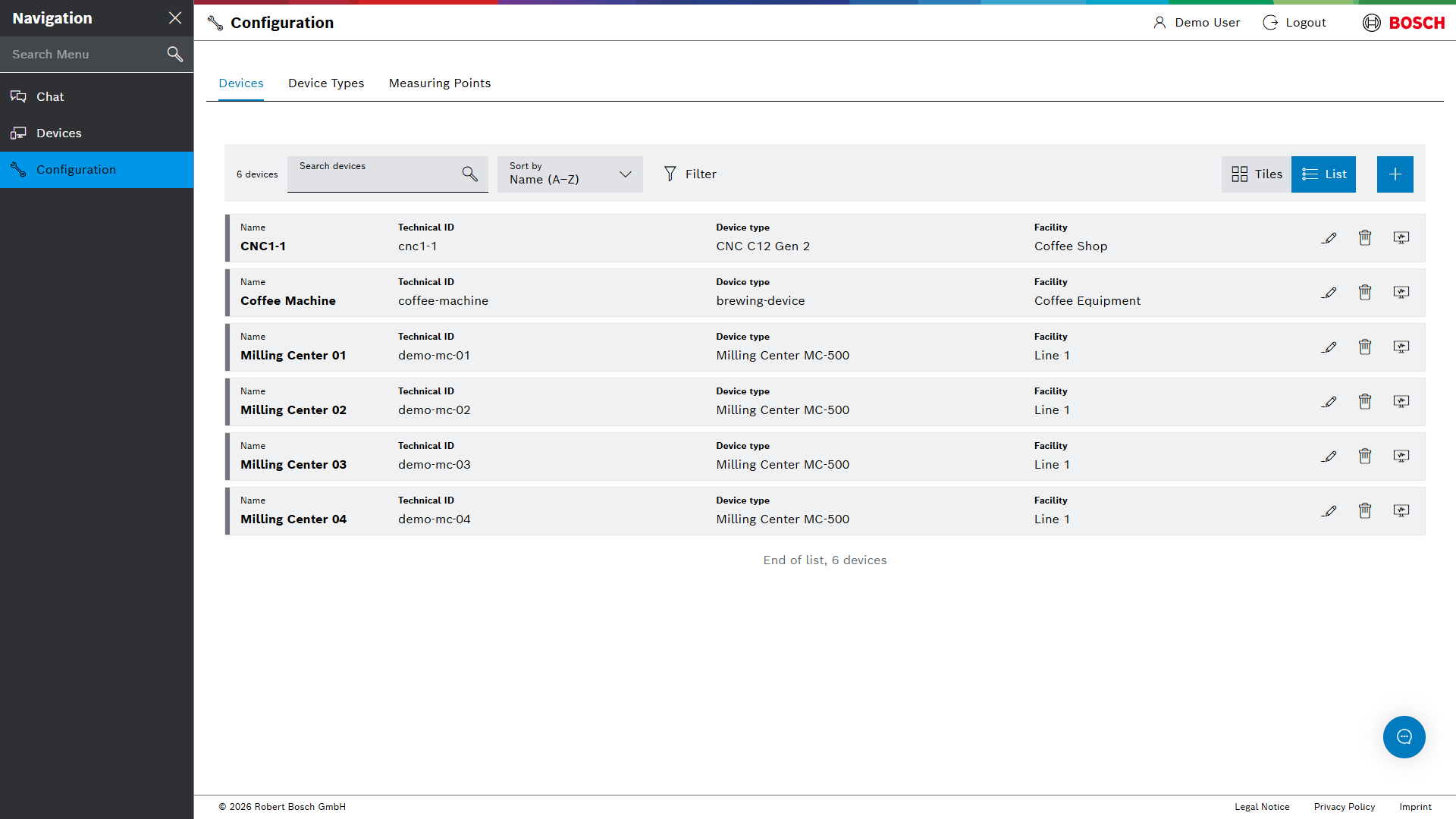Image resolution: width=1456 pixels, height=819 pixels.
Task: Switch to Tiles view
Action: coord(1257,174)
